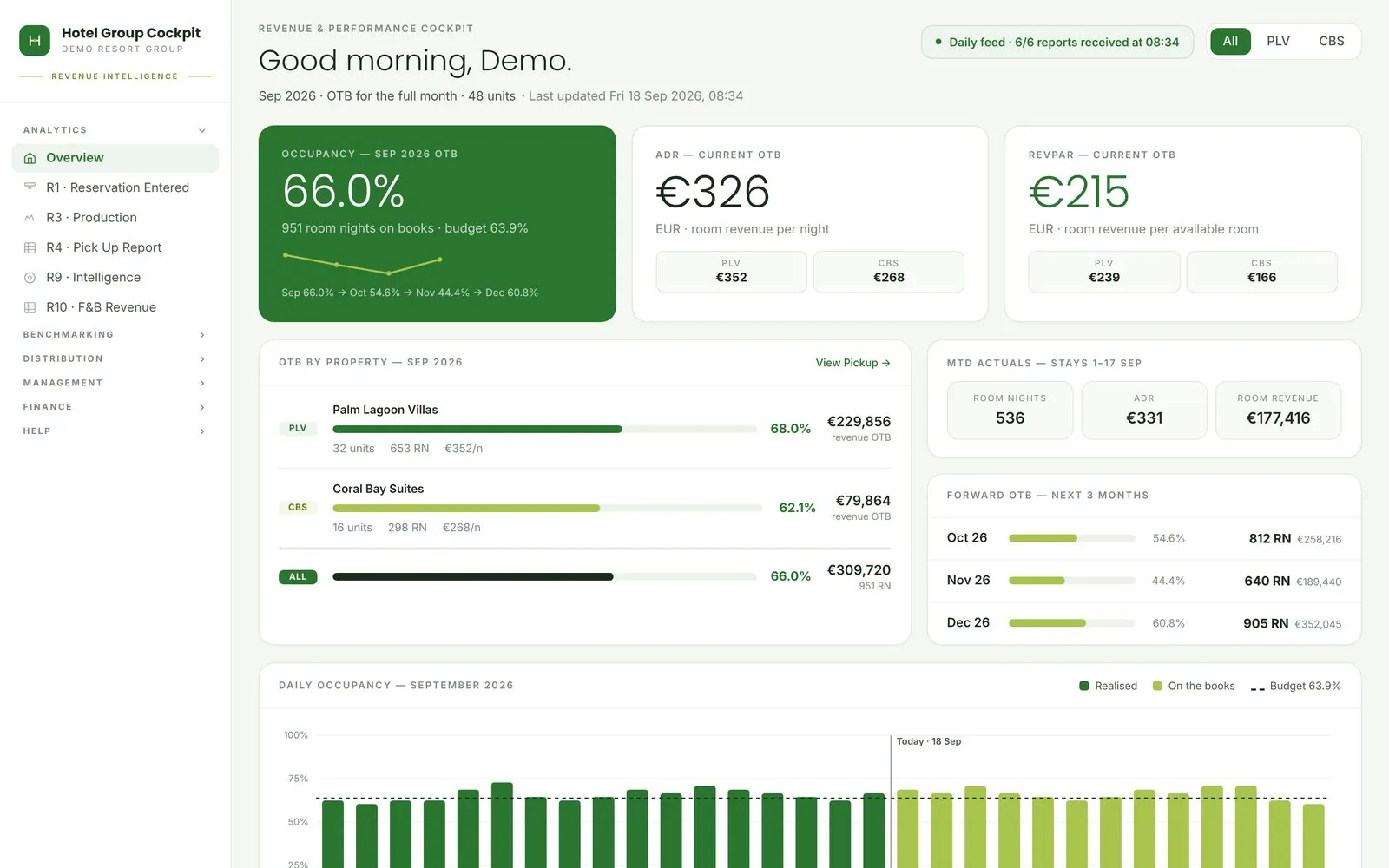The width and height of the screenshot is (1389, 868).
Task: Click the Dec 26 905 RN value
Action: 1266,623
